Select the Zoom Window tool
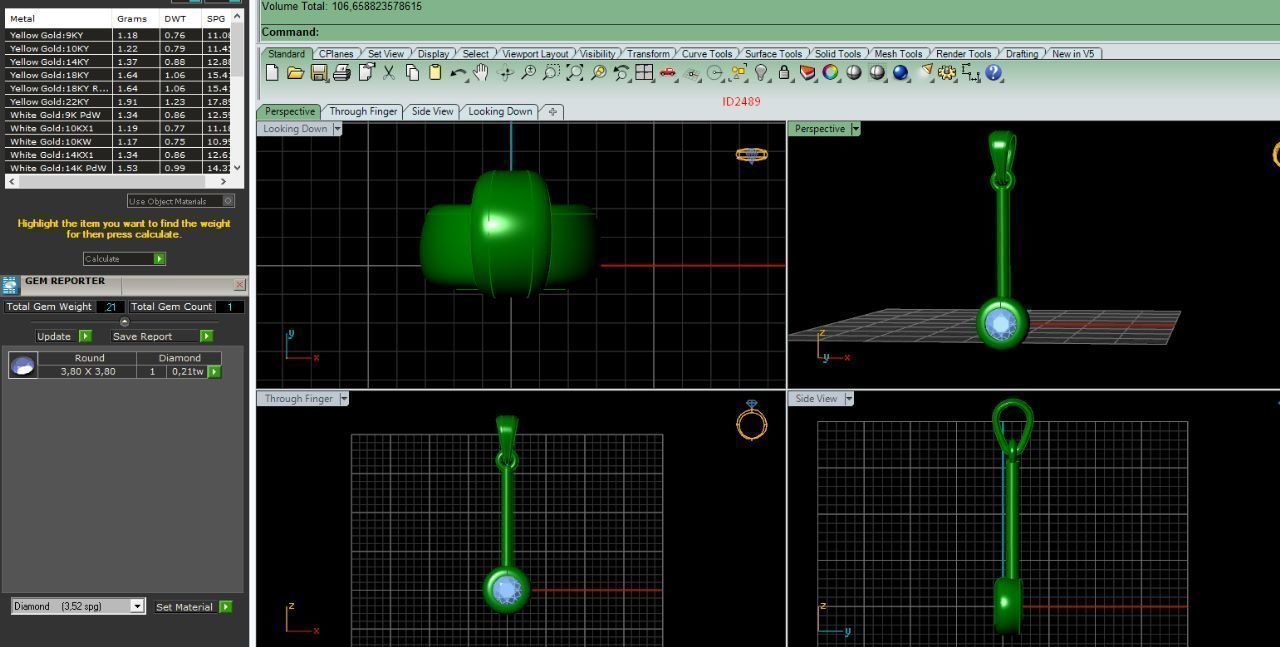The image size is (1280, 647). 551,72
